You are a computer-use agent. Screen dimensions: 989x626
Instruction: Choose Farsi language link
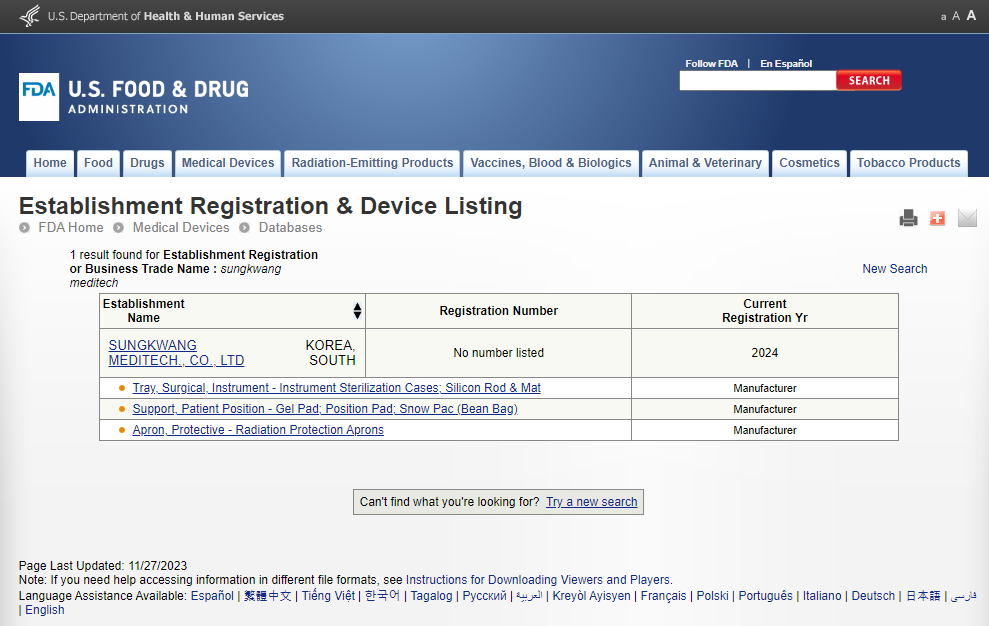963,596
